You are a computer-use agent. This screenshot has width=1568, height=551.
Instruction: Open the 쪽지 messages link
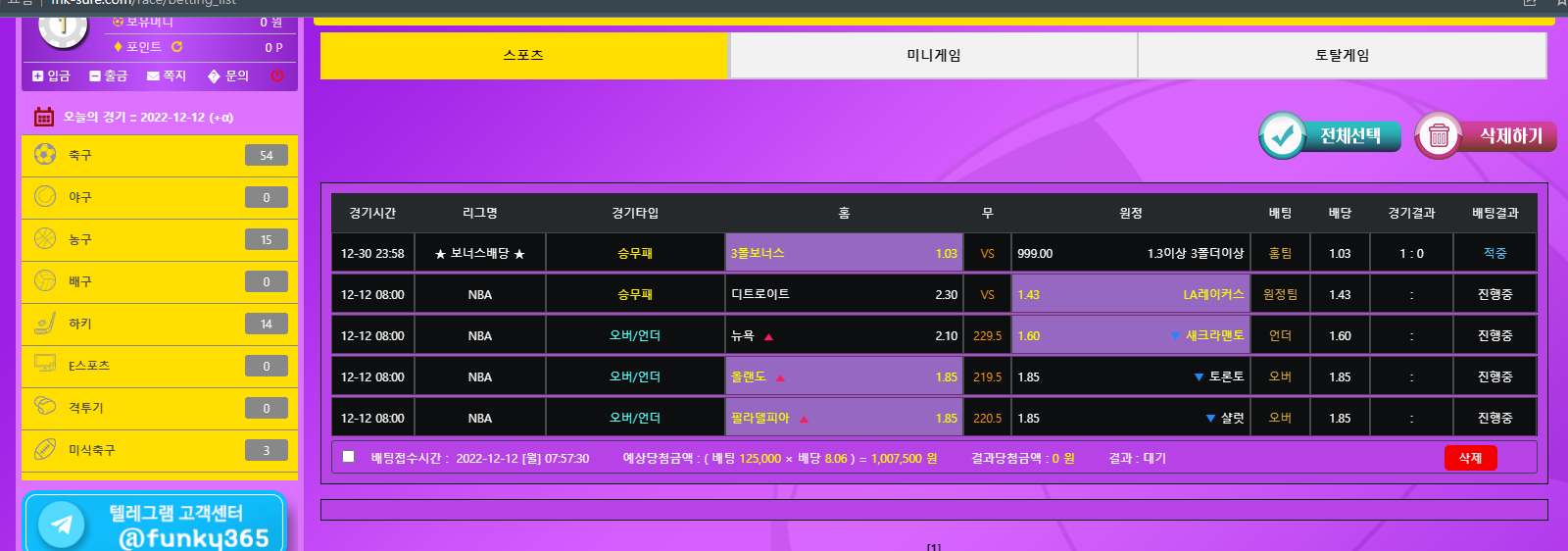[167, 75]
